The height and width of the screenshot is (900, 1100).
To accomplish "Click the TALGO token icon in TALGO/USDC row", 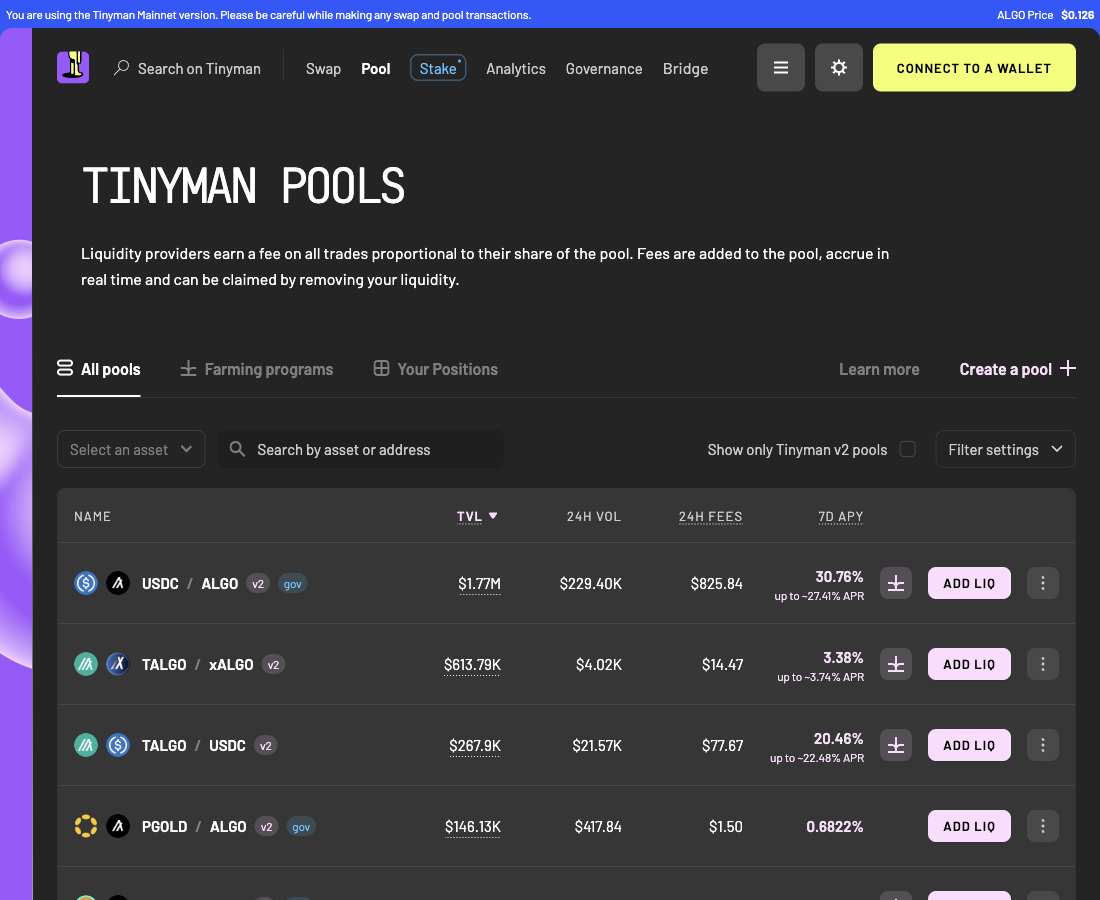I will 86,745.
